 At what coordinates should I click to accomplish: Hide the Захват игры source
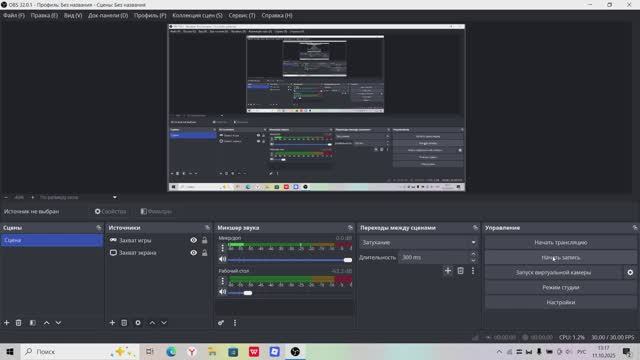(193, 240)
